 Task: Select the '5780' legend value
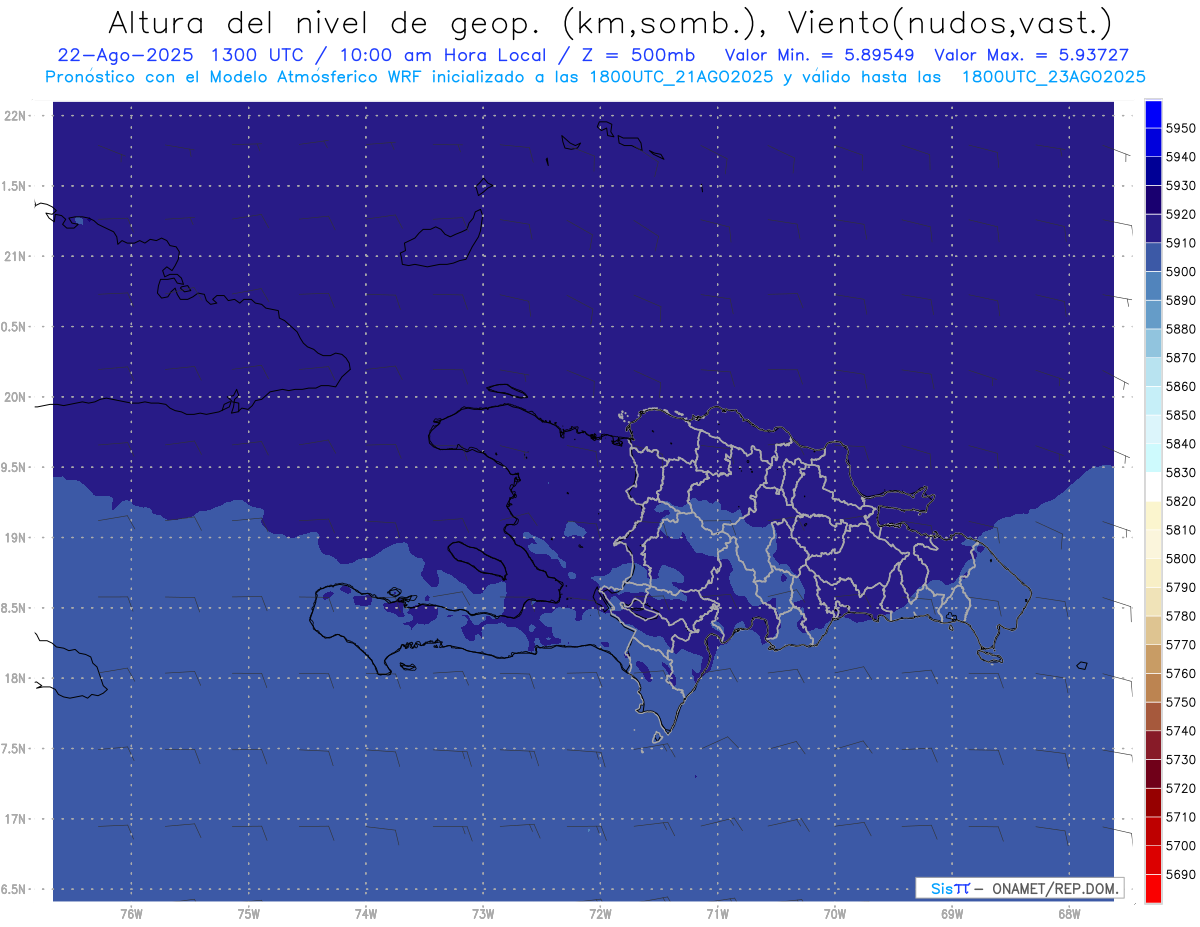coord(1181,616)
